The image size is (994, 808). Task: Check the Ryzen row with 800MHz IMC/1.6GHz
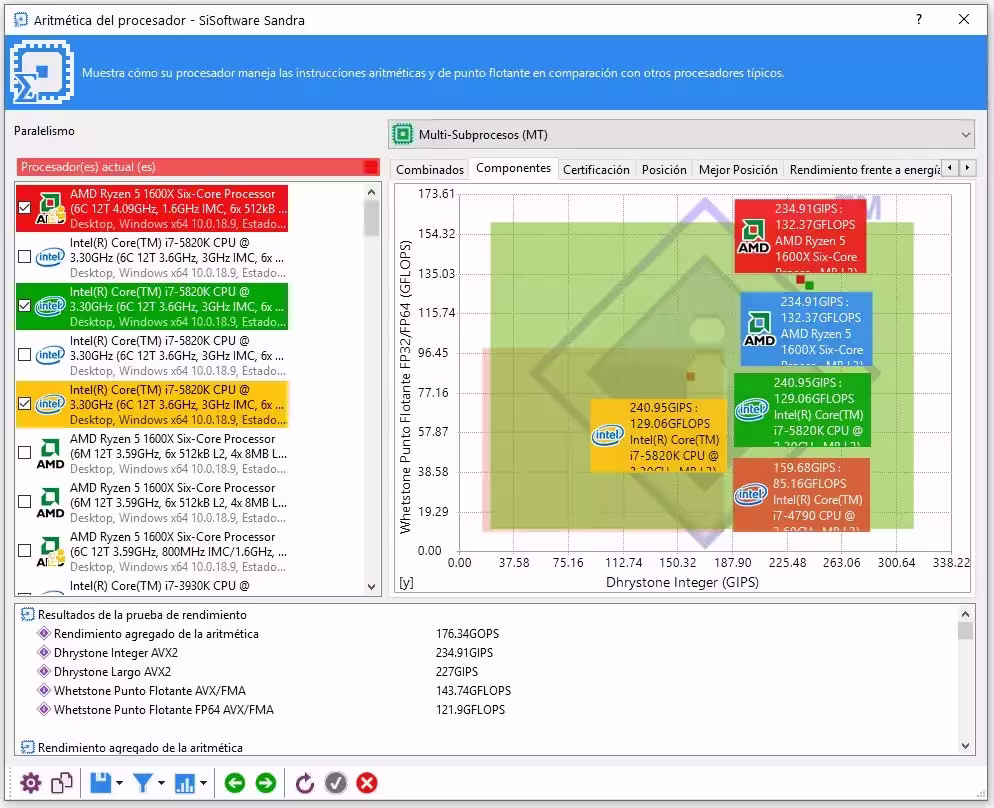[24, 551]
